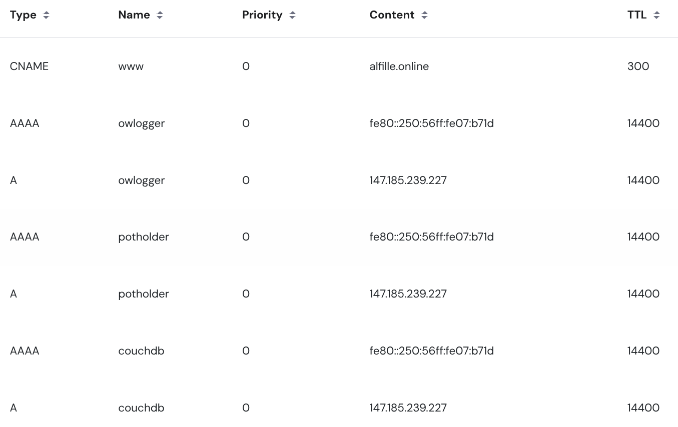678x427 pixels.
Task: Click the sort arrows next to Name
Action: coord(160,16)
